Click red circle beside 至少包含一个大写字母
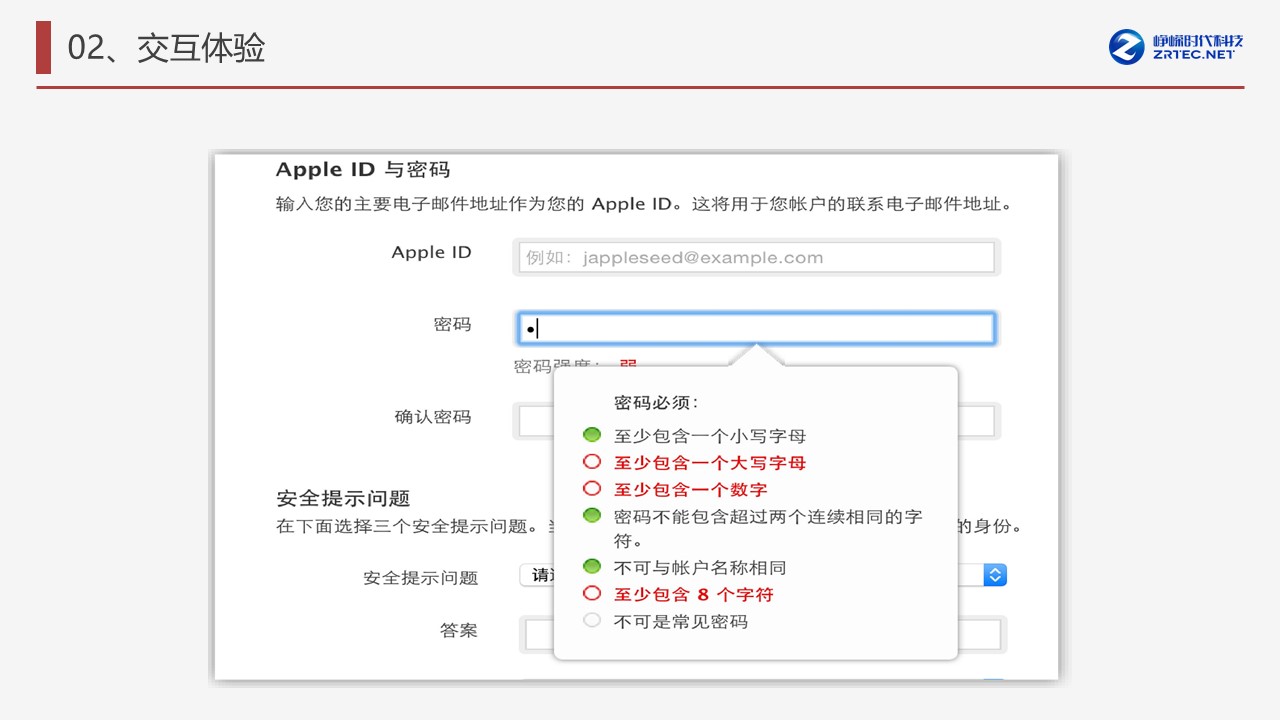The height and width of the screenshot is (720, 1280). click(x=592, y=462)
